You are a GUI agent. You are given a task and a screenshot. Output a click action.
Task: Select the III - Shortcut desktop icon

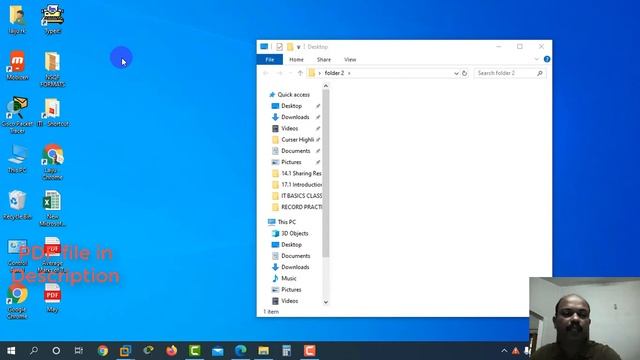click(52, 112)
